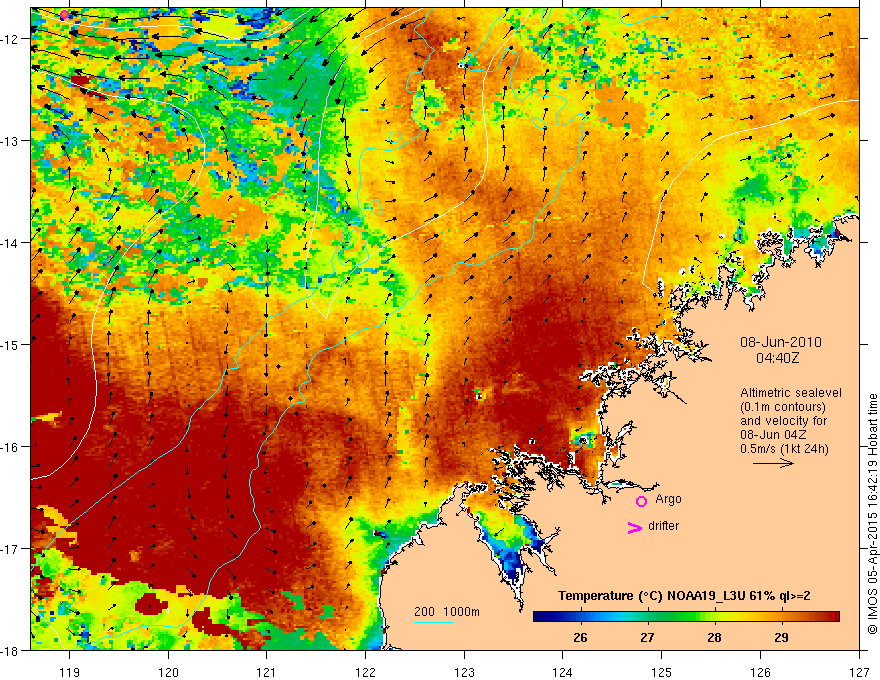This screenshot has width=880, height=680.
Task: Click the dark red end of color bar
Action: (833, 616)
